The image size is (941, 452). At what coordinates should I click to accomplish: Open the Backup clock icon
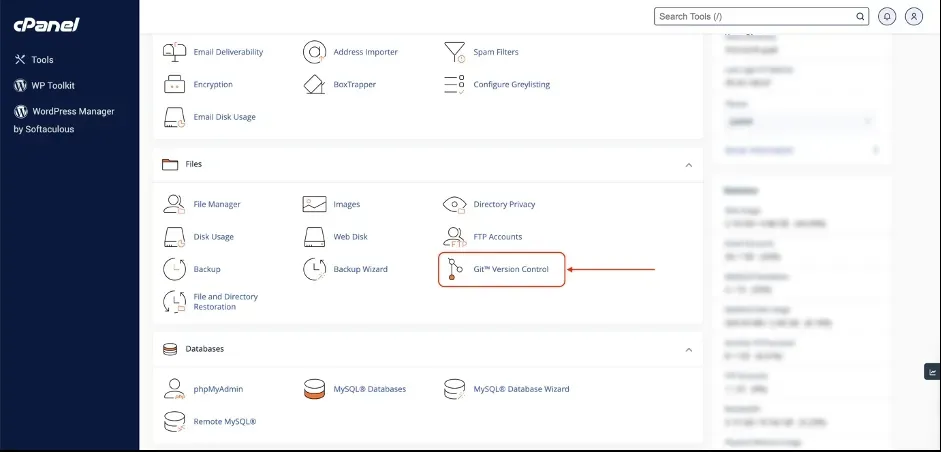(x=175, y=269)
